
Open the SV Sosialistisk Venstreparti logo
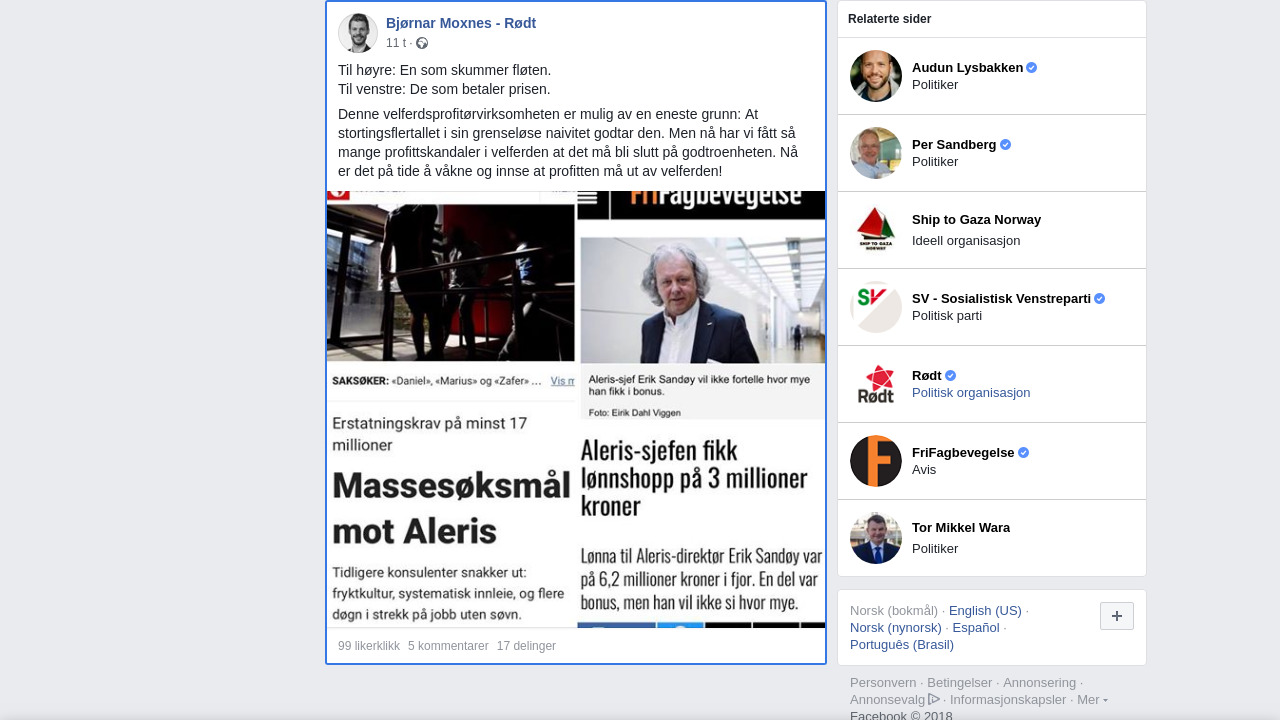[876, 307]
